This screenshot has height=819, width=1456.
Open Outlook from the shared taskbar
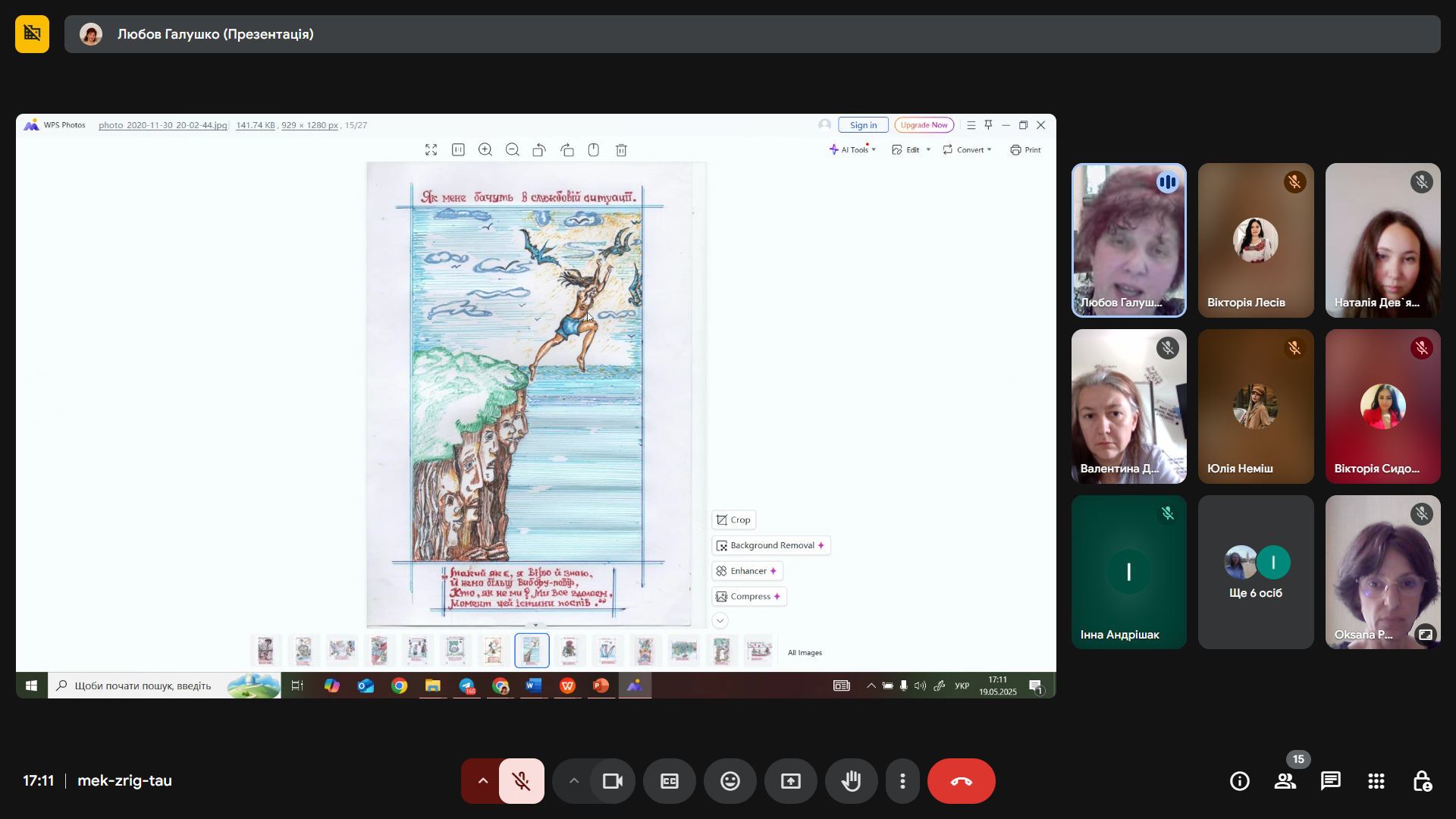[366, 686]
